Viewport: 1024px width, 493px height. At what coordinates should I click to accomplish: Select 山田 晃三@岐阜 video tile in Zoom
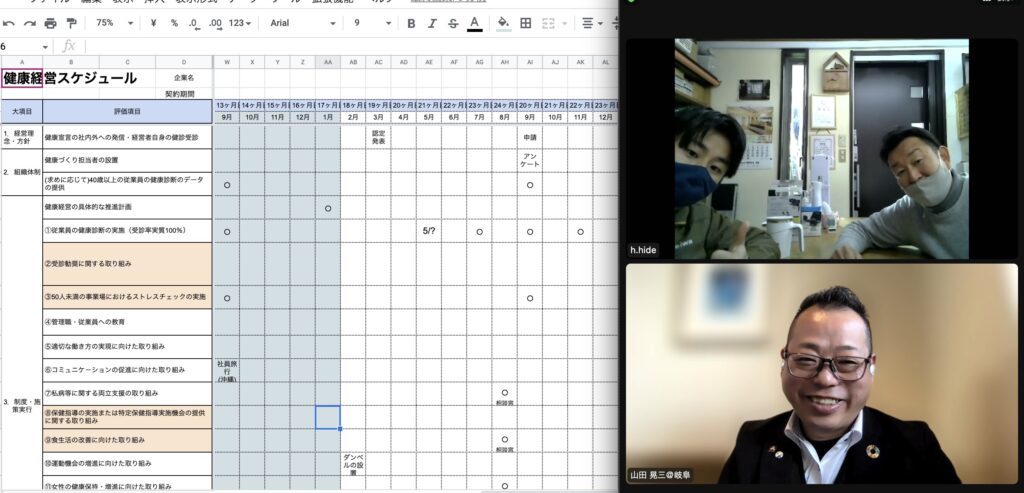pos(822,374)
